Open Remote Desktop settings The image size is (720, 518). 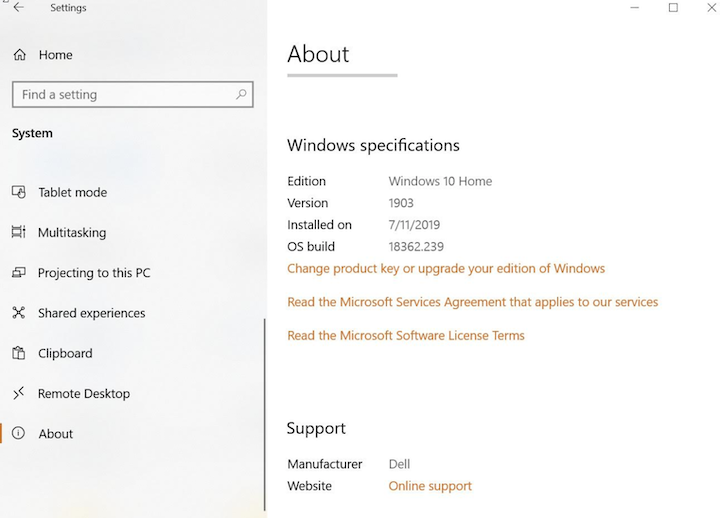84,394
